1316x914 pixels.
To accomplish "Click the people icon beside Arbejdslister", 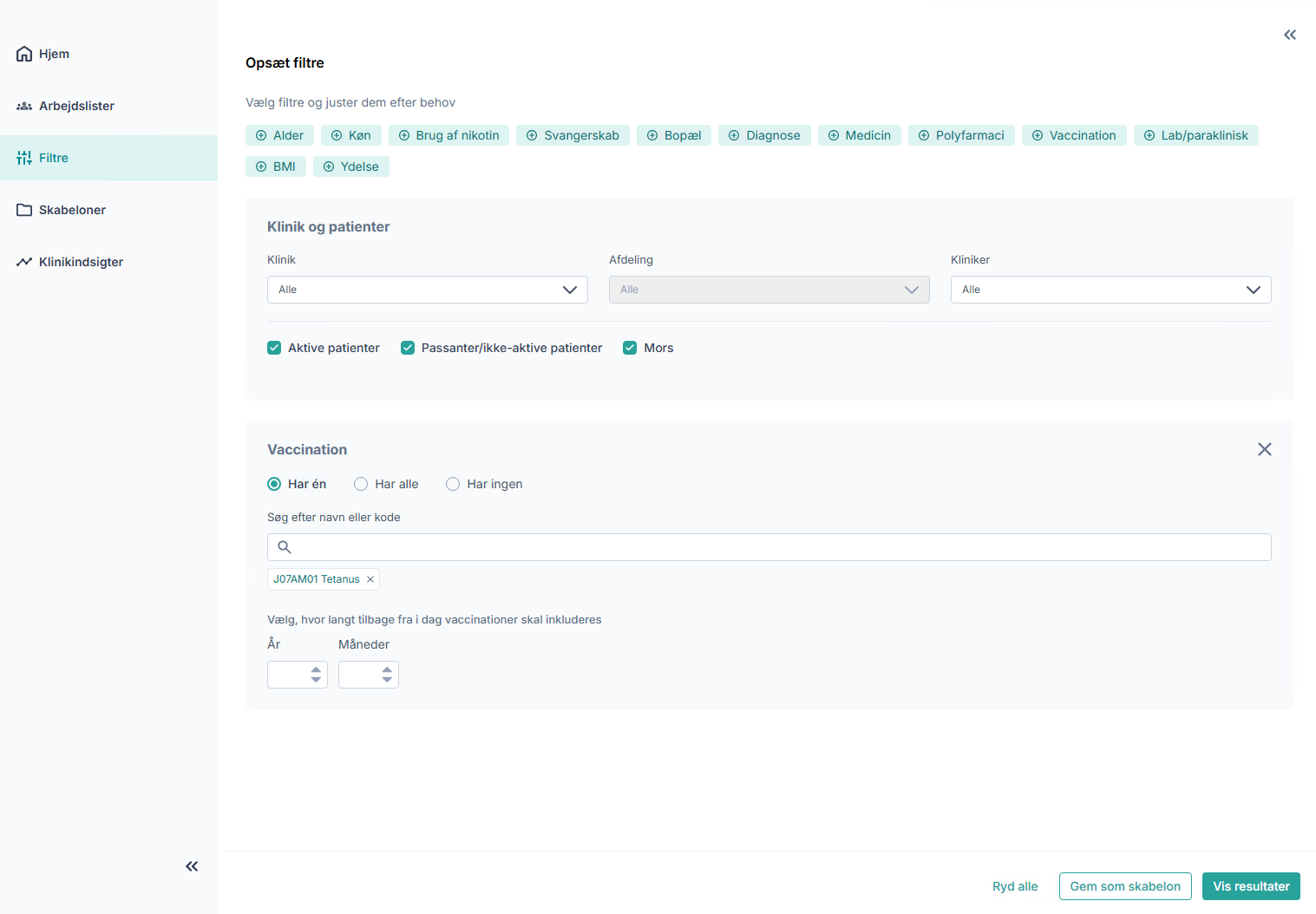I will (24, 106).
